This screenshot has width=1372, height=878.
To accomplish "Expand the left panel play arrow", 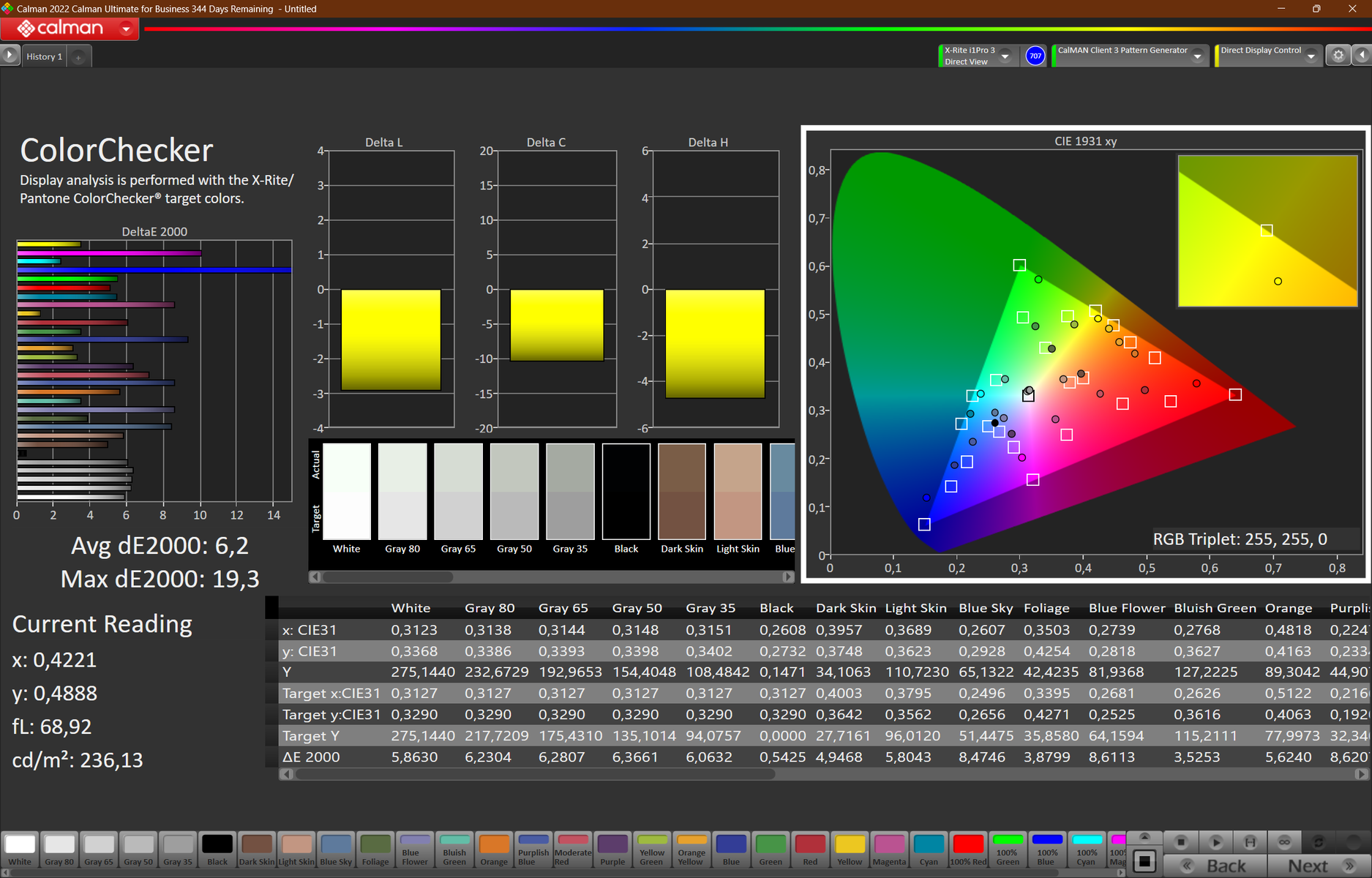I will point(10,56).
